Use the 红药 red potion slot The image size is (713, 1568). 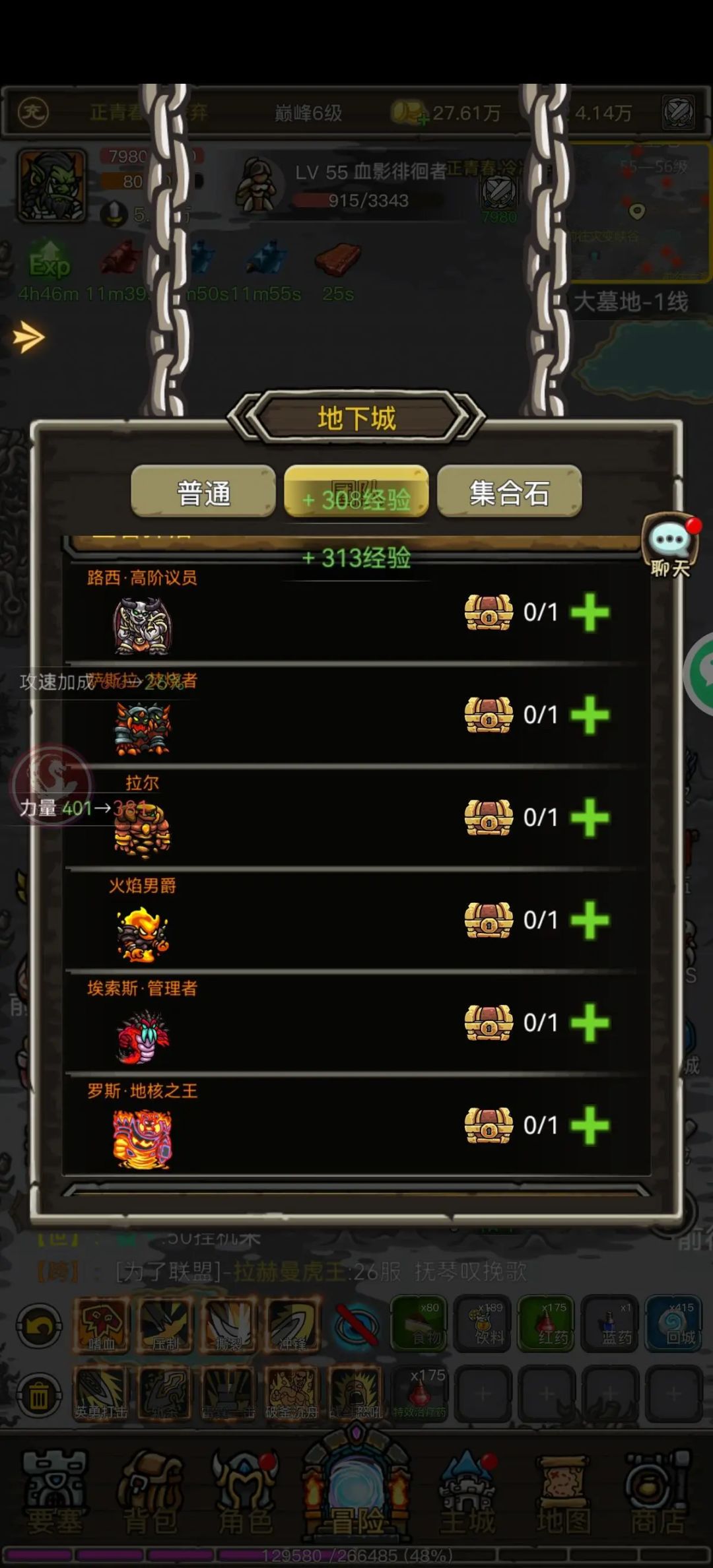[547, 1323]
